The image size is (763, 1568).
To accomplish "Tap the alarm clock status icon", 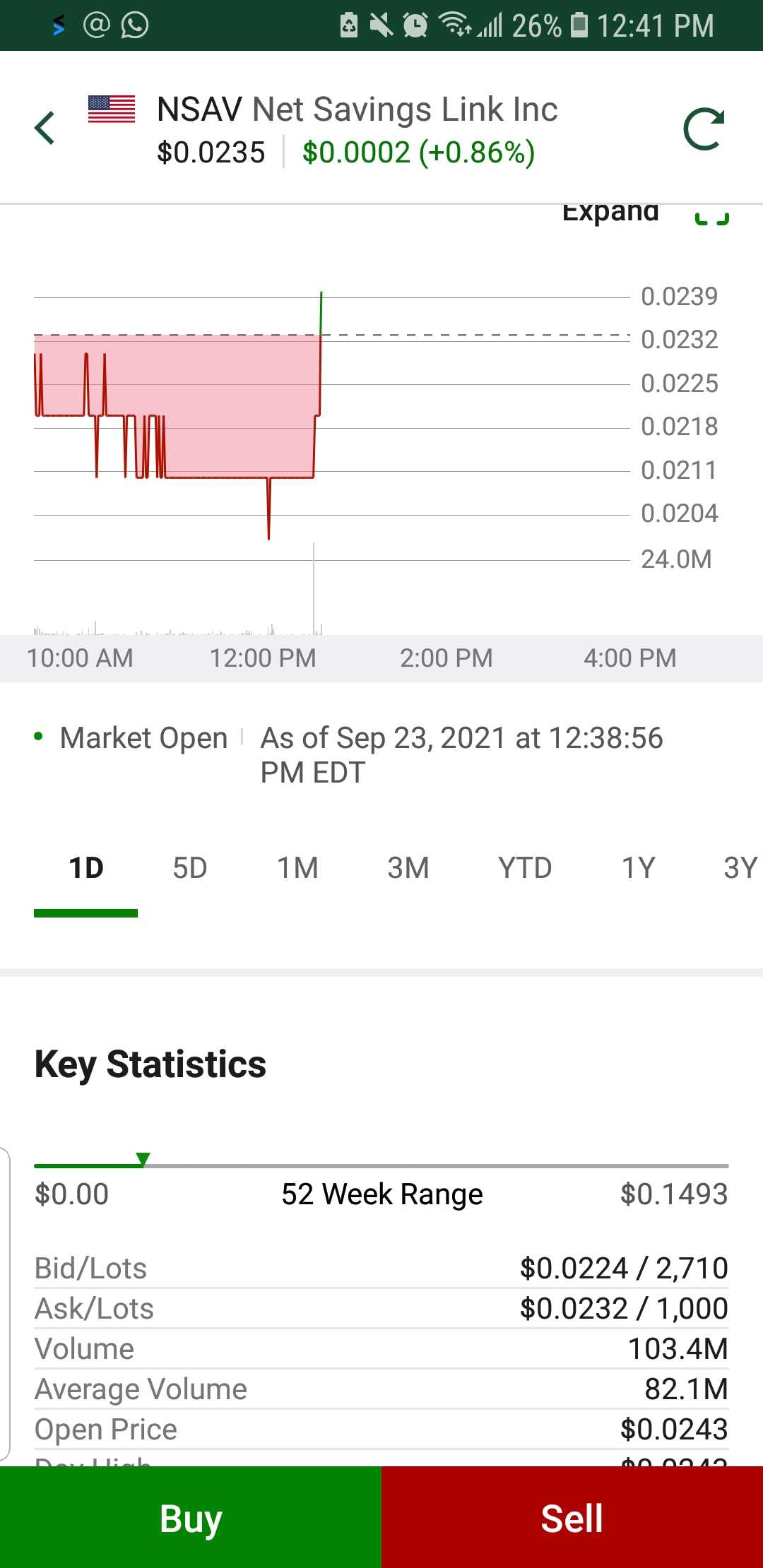I will pos(415,25).
